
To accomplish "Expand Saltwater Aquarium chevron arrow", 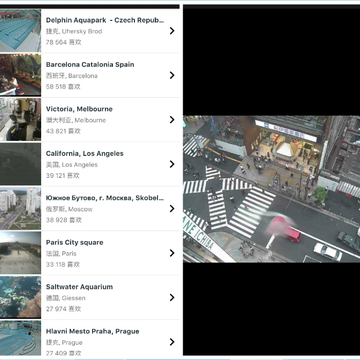I will [172, 297].
